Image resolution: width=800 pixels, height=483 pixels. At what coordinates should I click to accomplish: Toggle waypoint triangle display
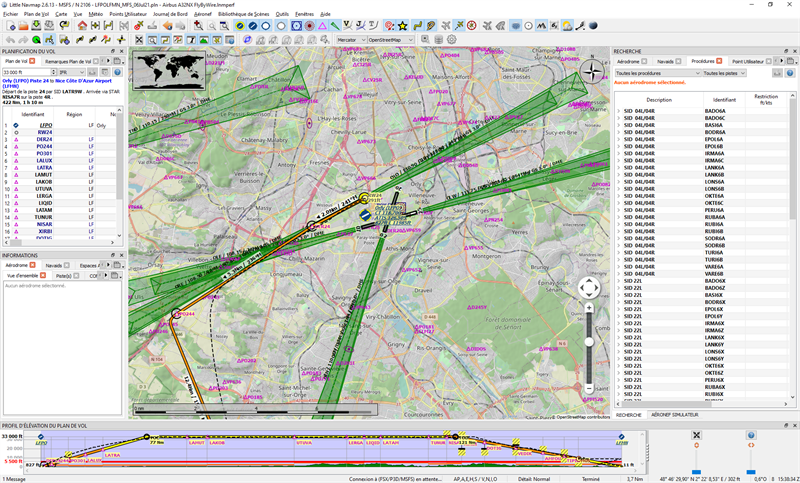[x=322, y=26]
